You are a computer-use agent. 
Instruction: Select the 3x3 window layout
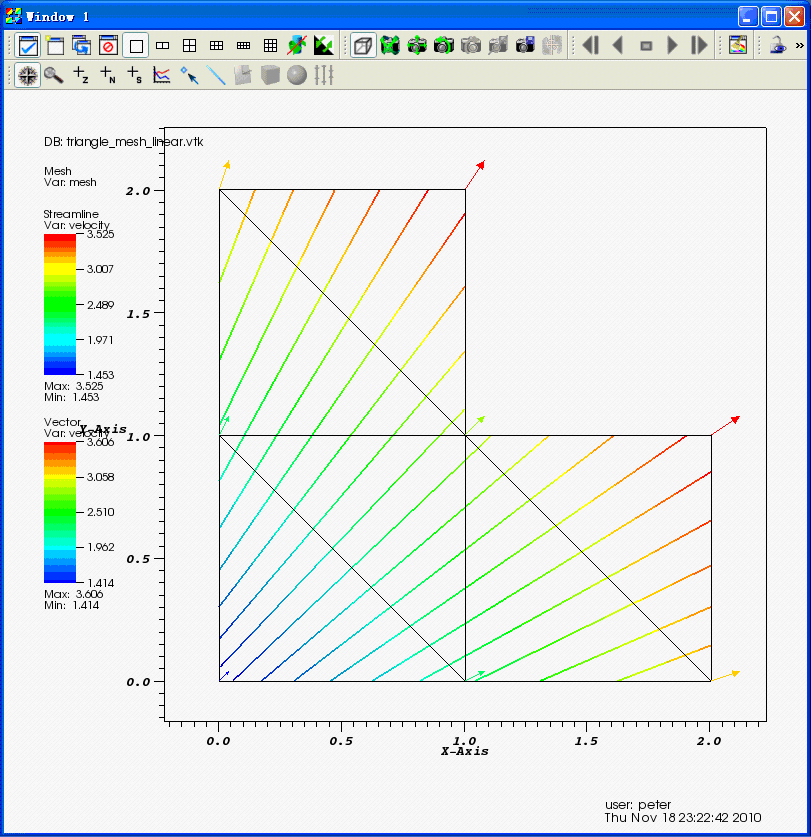click(x=270, y=45)
